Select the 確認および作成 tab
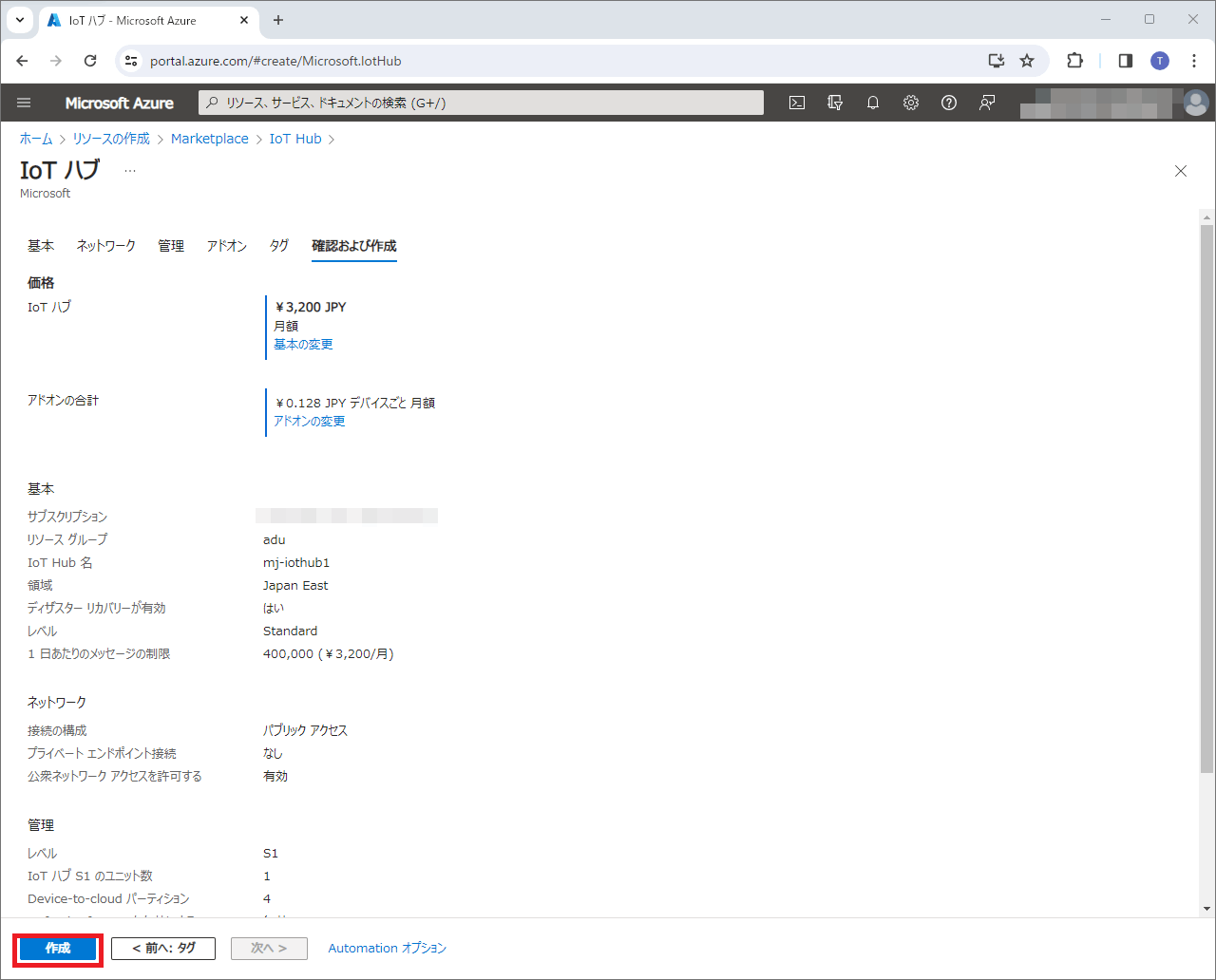Screen dimensions: 1216x980 354,246
